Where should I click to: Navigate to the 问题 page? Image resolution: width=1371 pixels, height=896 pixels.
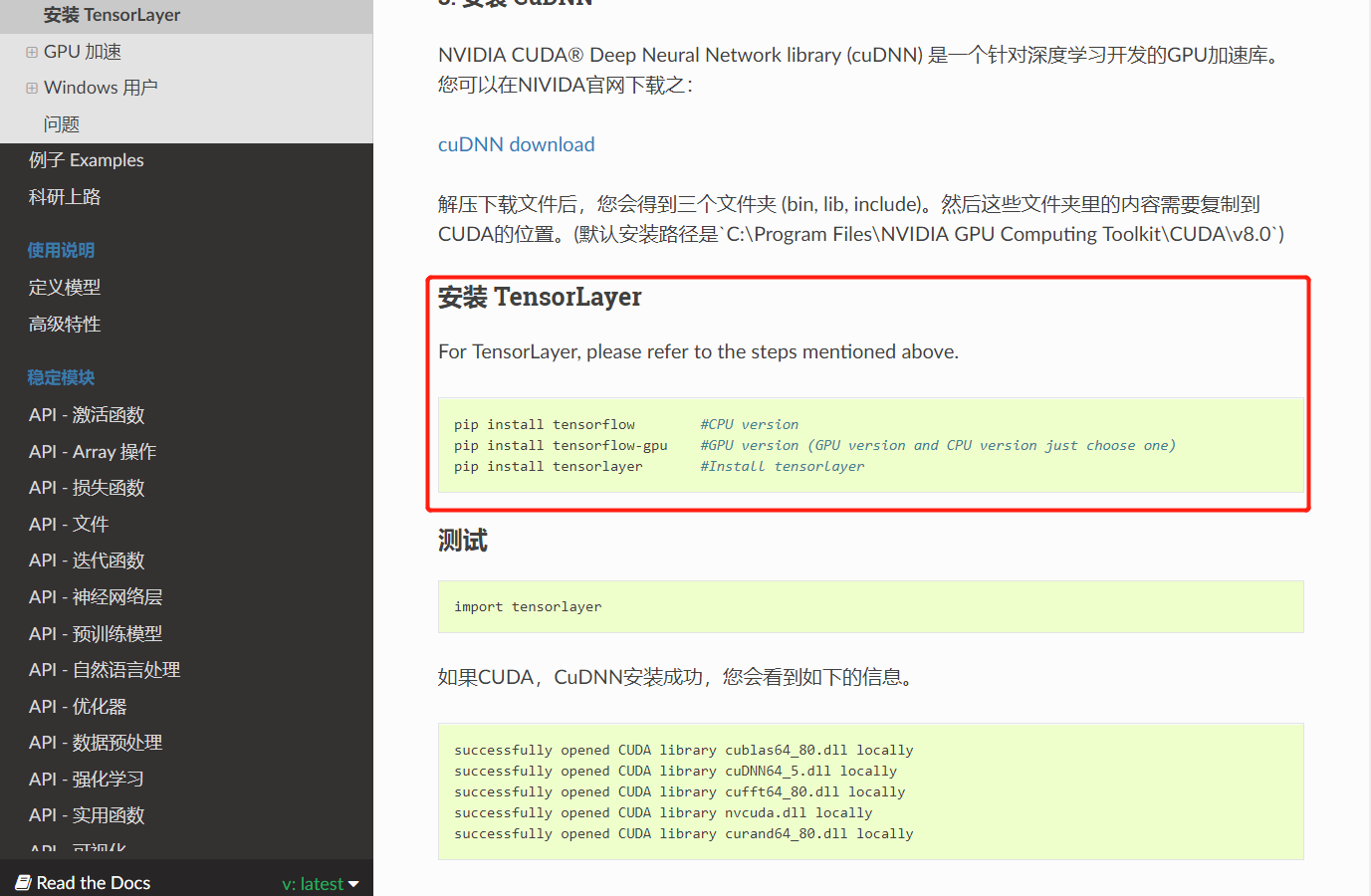[x=58, y=122]
